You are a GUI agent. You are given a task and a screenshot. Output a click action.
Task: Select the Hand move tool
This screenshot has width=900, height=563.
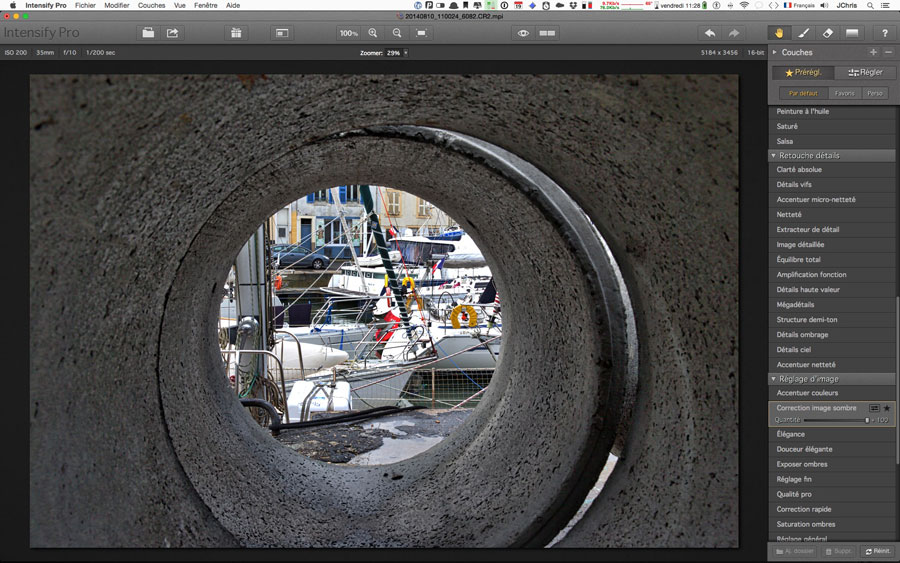(779, 33)
